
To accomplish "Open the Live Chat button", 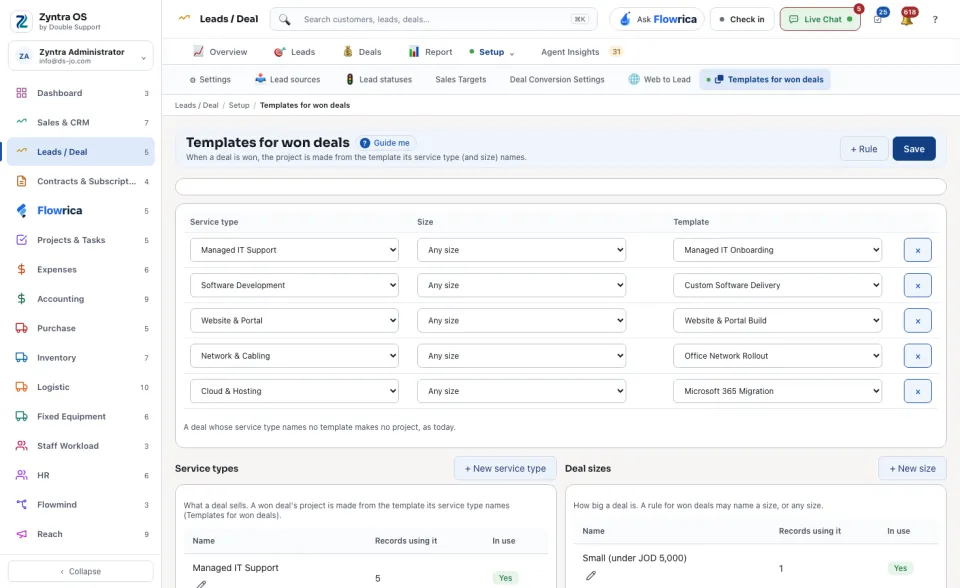I will [x=820, y=20].
